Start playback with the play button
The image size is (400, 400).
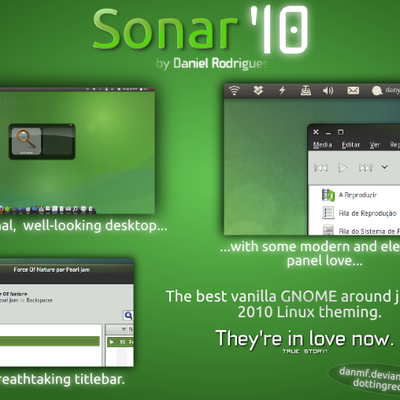343,168
